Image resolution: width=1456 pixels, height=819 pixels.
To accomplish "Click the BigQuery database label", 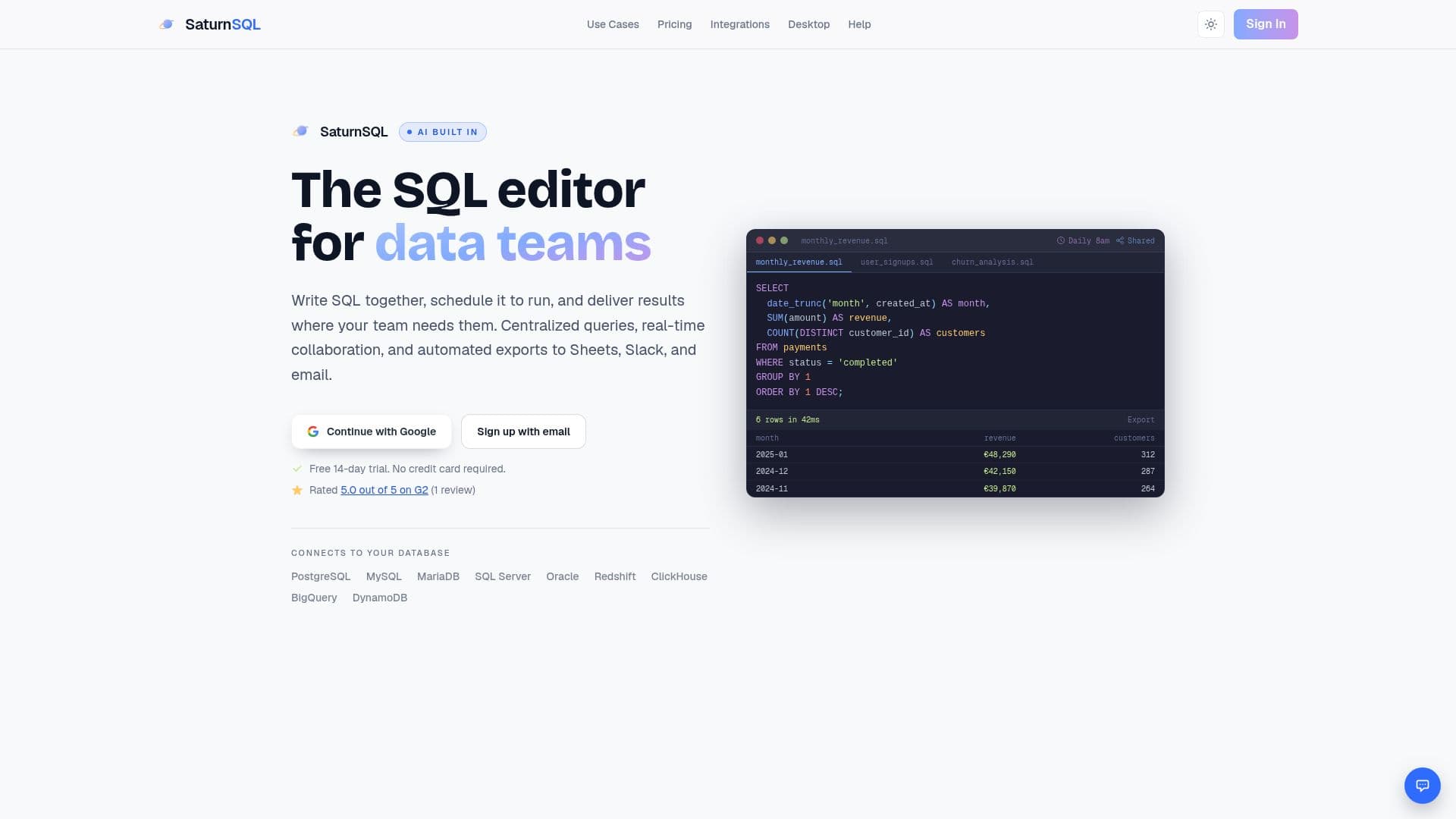I will pos(314,598).
